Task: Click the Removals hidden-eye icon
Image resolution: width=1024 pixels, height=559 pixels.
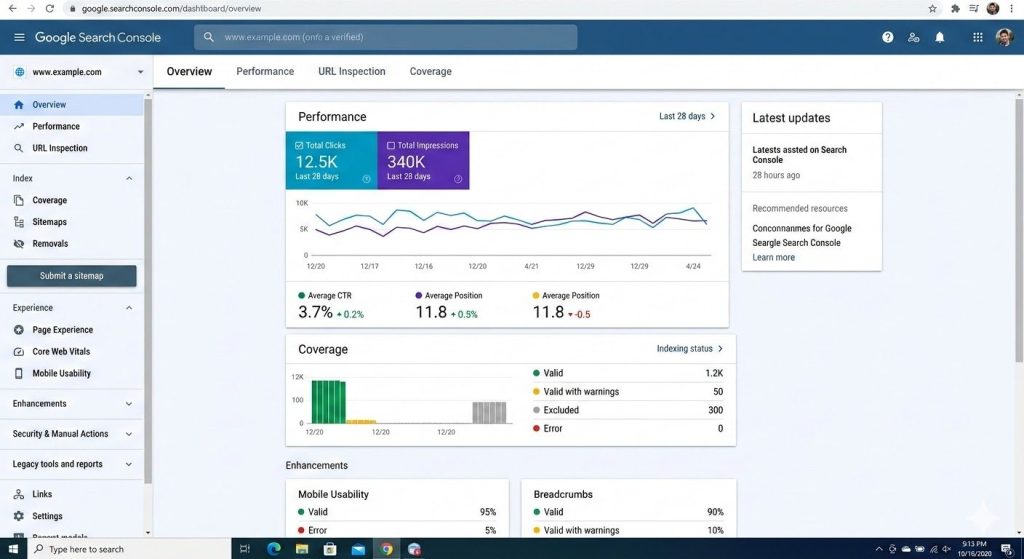Action: tap(18, 244)
